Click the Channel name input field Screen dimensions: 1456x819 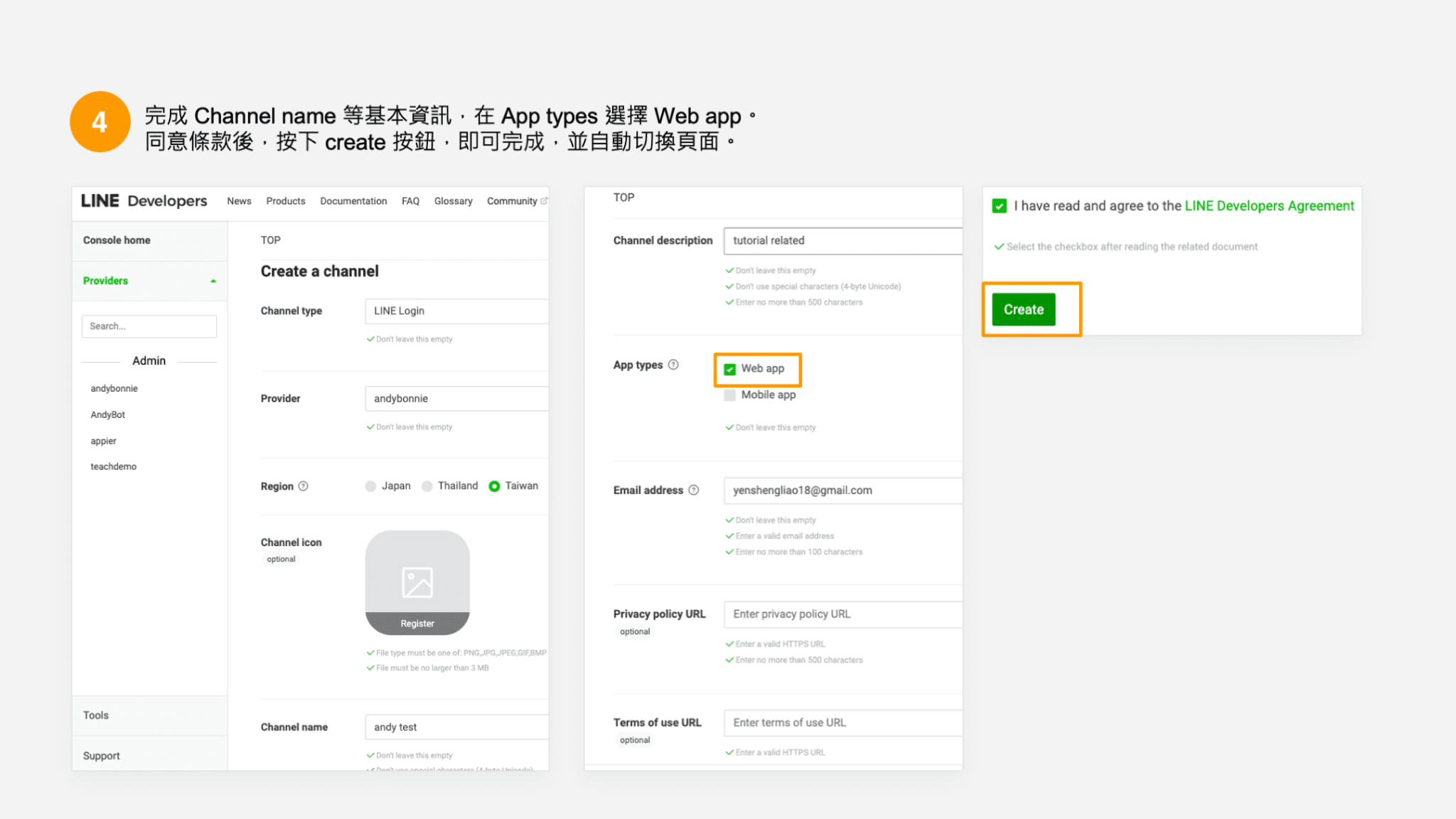[456, 727]
